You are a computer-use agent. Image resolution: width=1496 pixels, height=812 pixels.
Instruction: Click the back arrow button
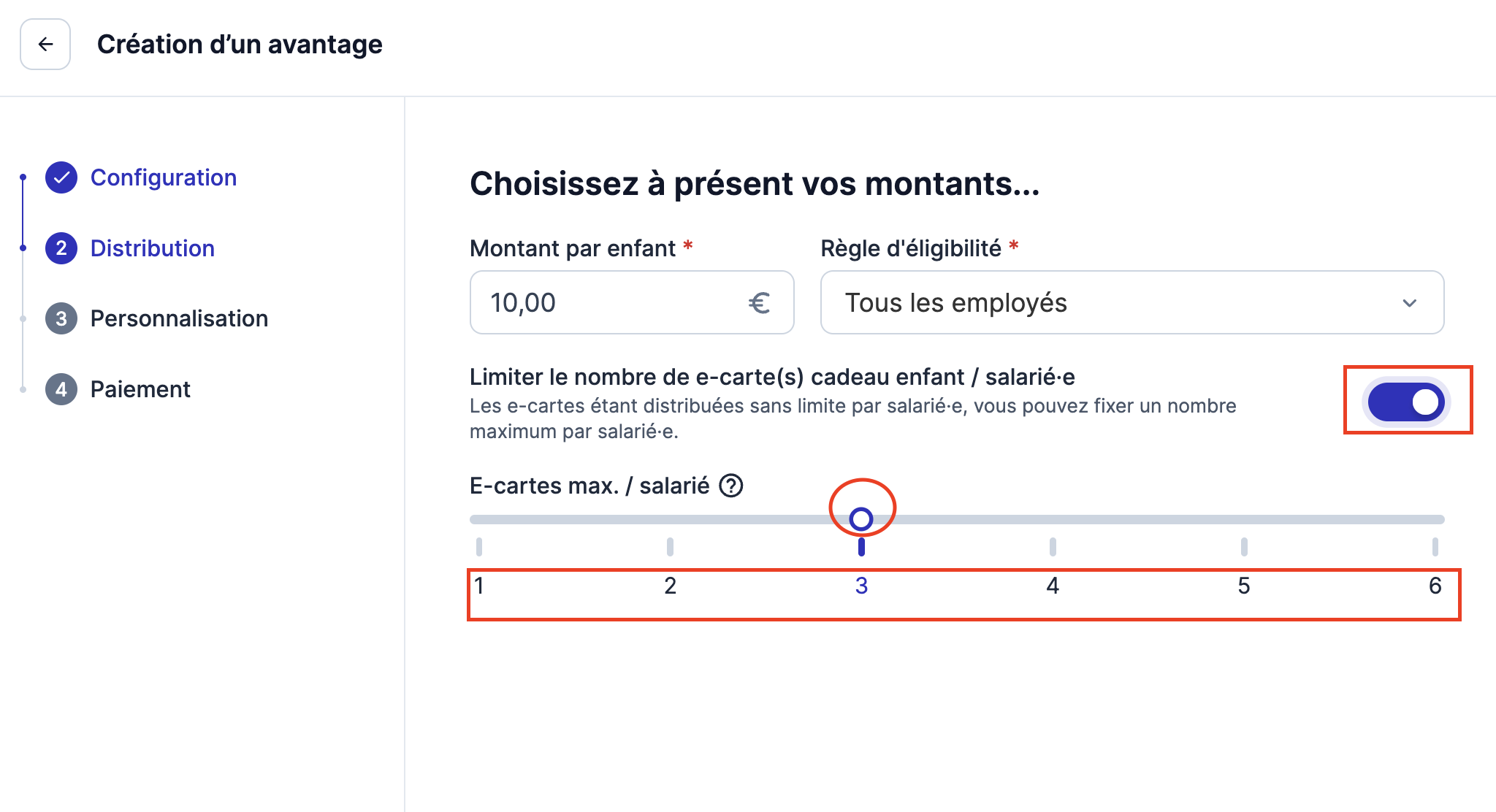(x=45, y=45)
